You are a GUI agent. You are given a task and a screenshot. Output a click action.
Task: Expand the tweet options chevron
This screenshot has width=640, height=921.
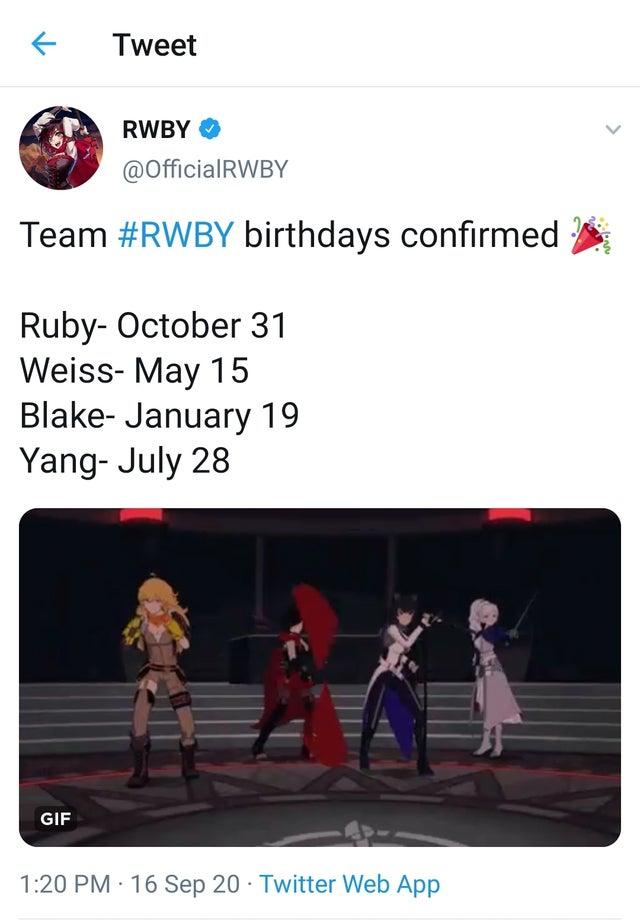(x=612, y=129)
